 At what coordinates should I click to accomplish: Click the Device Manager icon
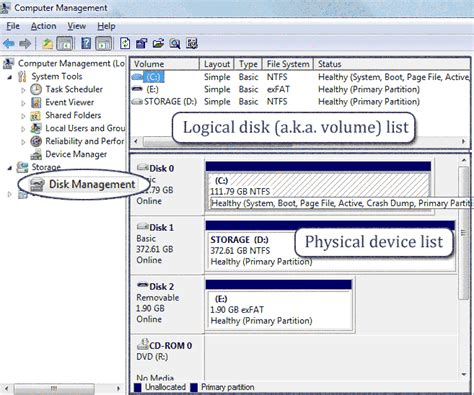click(36, 154)
